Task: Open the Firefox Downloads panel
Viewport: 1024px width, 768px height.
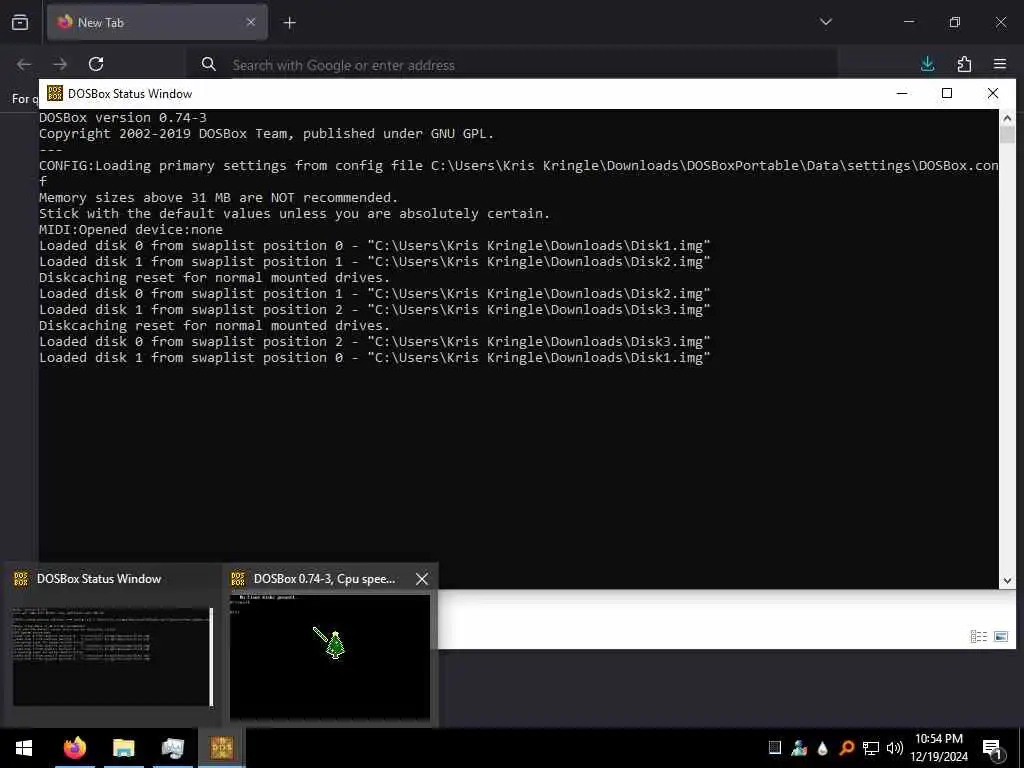Action: 927,64
